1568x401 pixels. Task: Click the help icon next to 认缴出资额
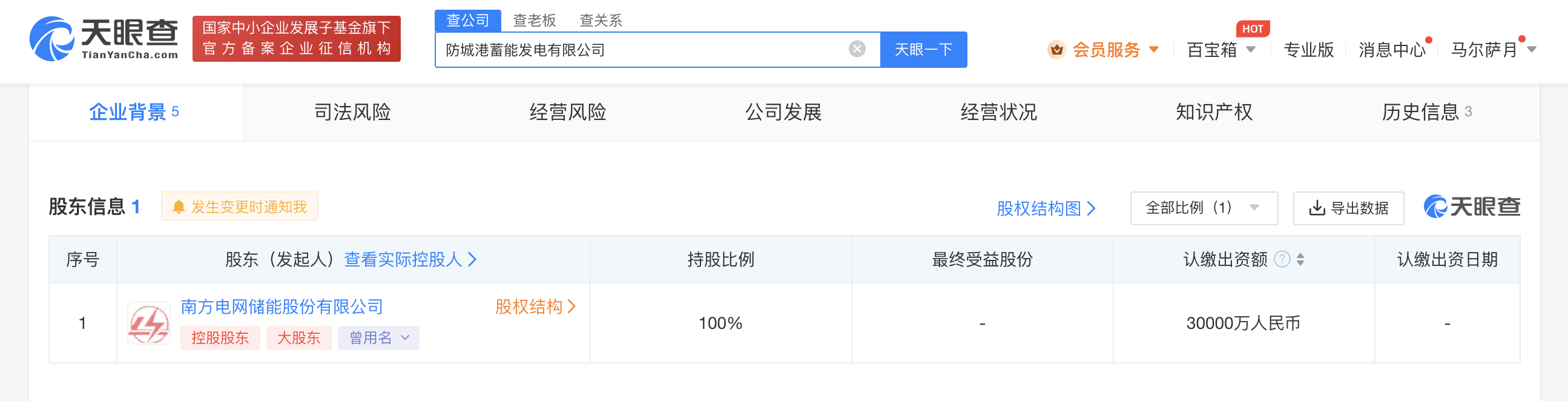click(x=1282, y=260)
